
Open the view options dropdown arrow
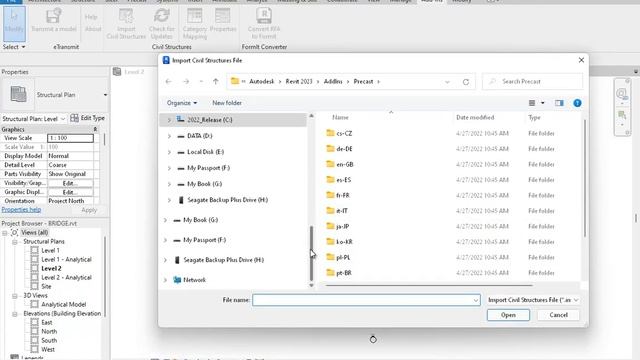pos(542,103)
